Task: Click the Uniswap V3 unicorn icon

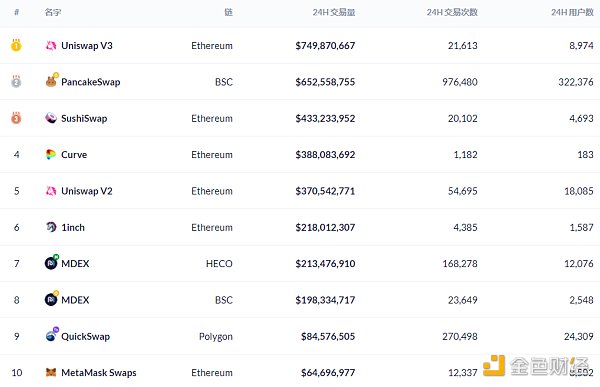Action: [51, 46]
